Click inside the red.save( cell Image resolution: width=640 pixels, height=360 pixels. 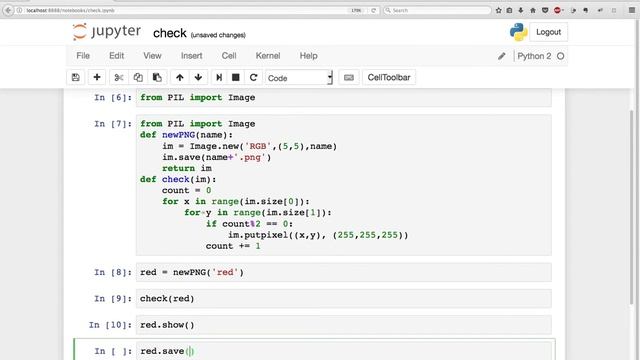coord(344,351)
